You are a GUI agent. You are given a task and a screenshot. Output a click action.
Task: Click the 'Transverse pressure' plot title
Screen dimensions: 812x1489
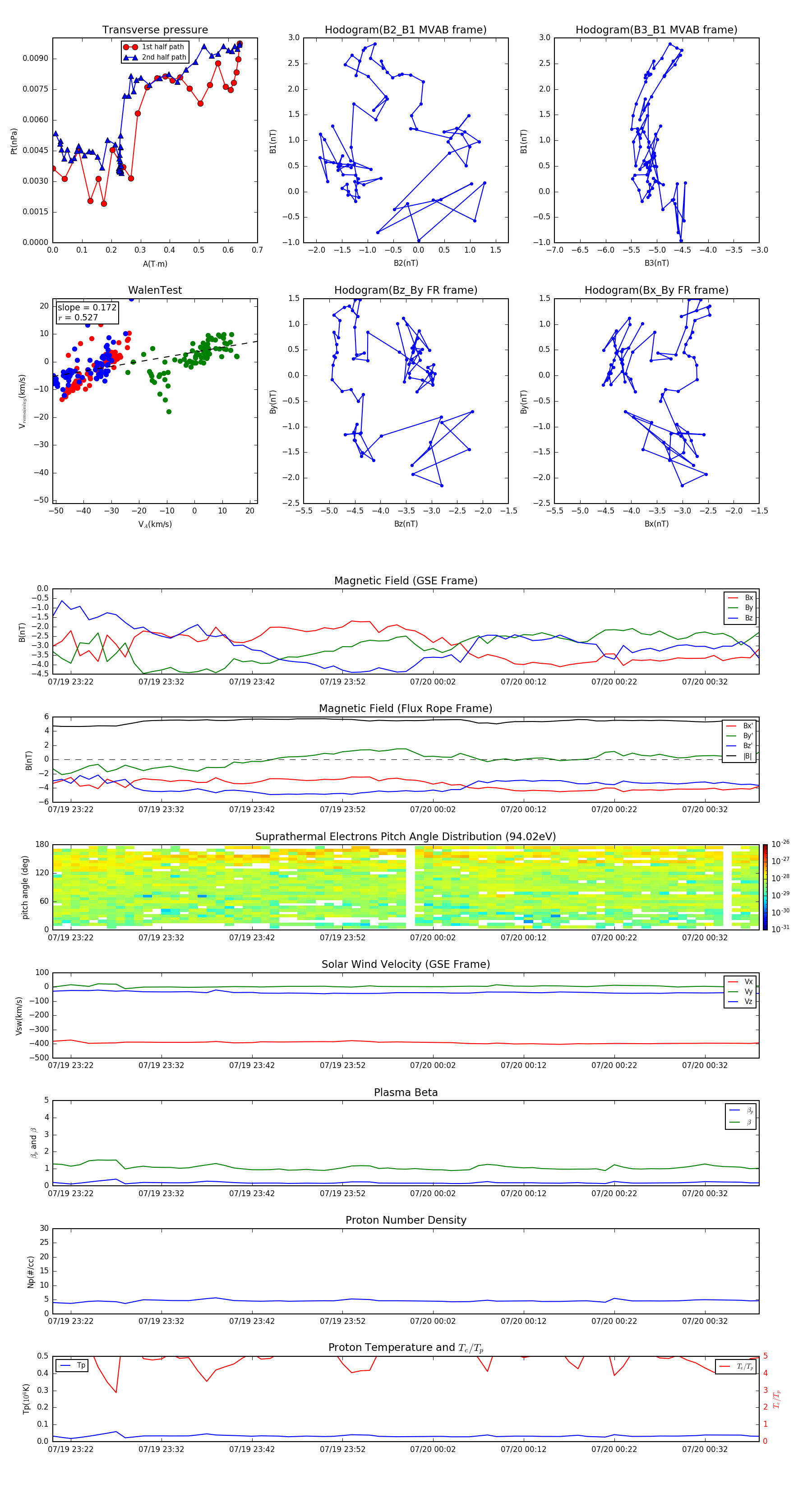click(155, 29)
